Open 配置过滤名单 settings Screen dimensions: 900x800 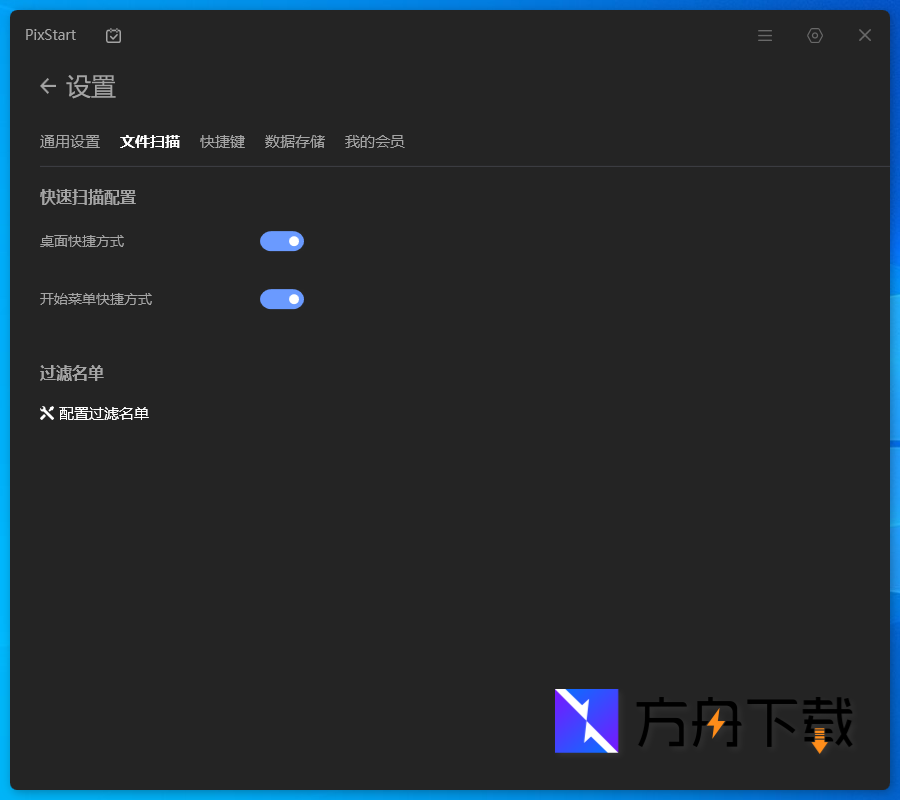tap(102, 412)
